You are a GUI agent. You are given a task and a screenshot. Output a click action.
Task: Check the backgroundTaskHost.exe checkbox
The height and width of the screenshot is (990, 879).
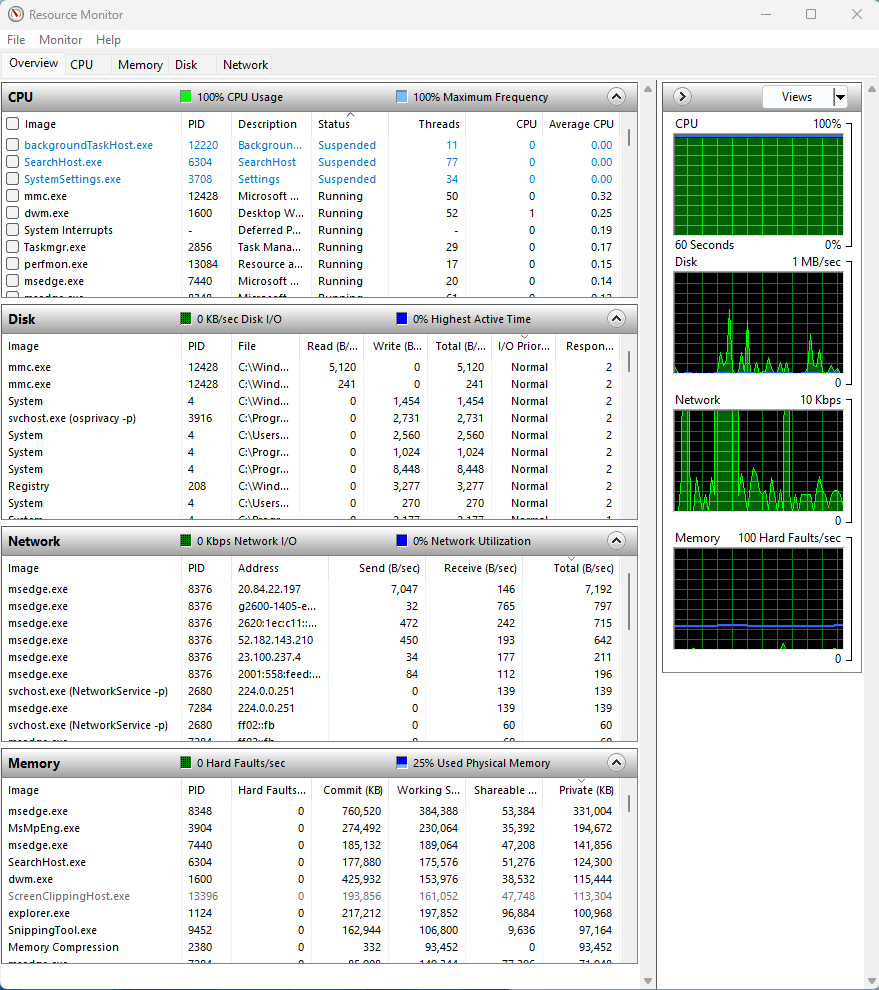point(13,145)
